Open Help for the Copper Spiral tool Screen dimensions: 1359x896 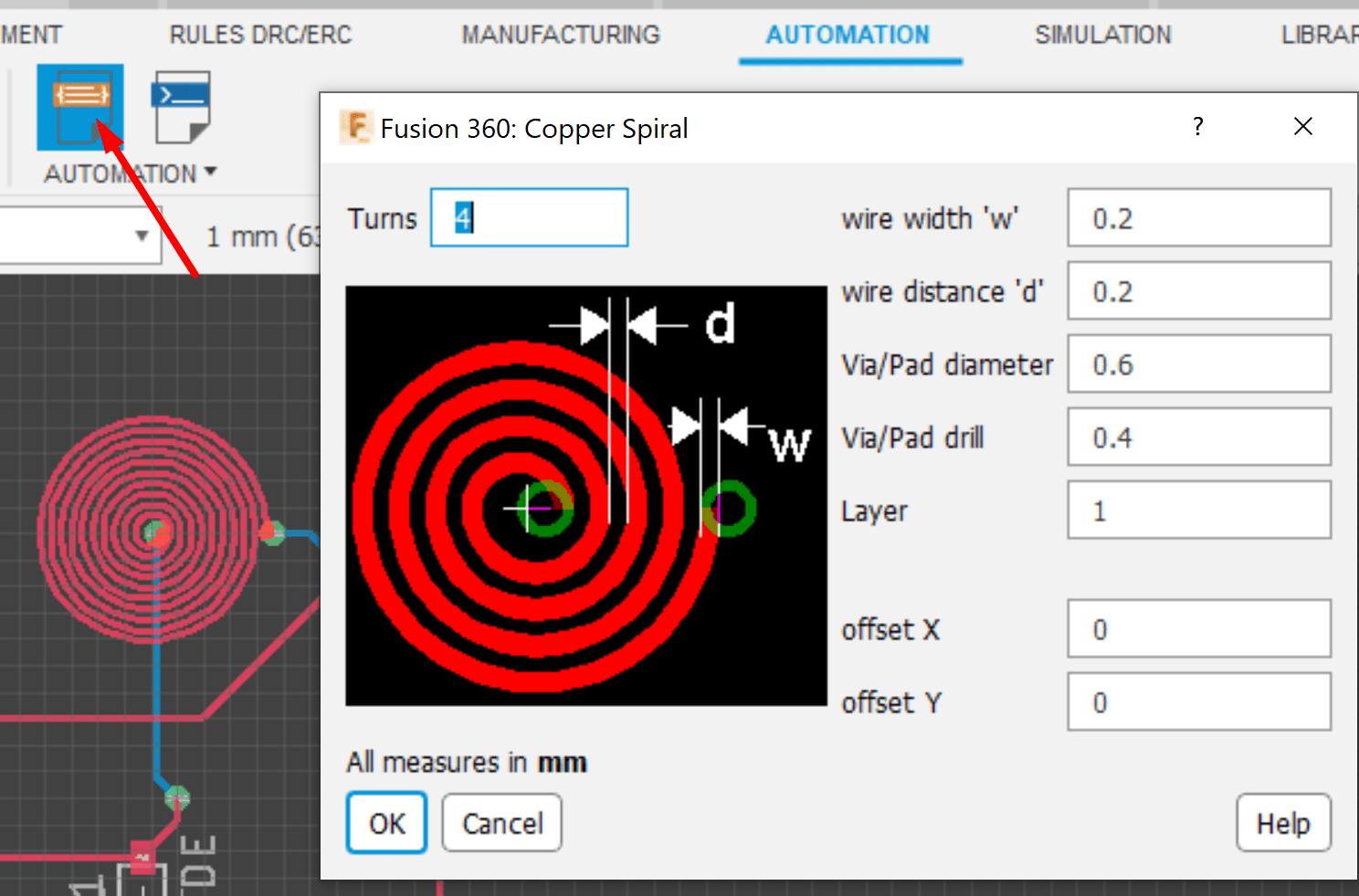[1283, 823]
